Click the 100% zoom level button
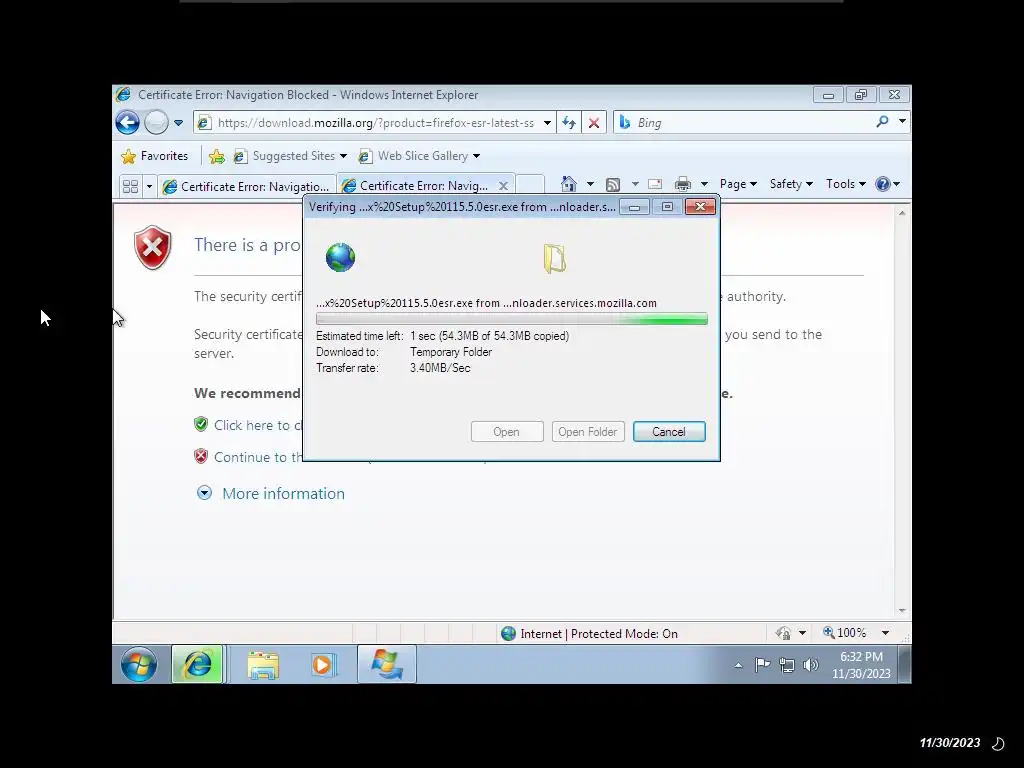1024x768 pixels. (844, 633)
